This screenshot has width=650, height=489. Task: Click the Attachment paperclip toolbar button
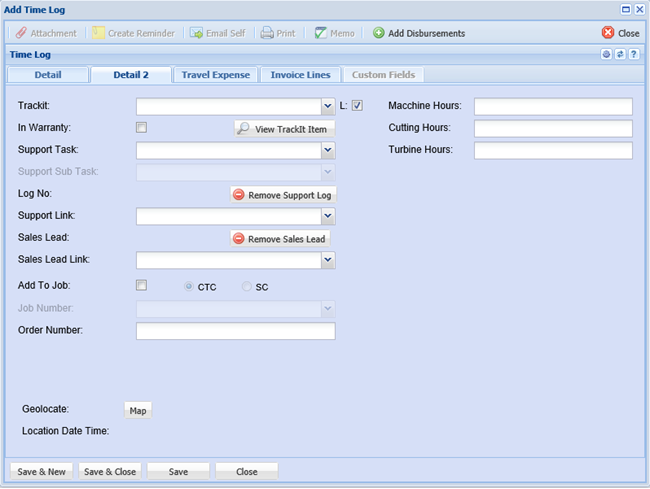(46, 33)
